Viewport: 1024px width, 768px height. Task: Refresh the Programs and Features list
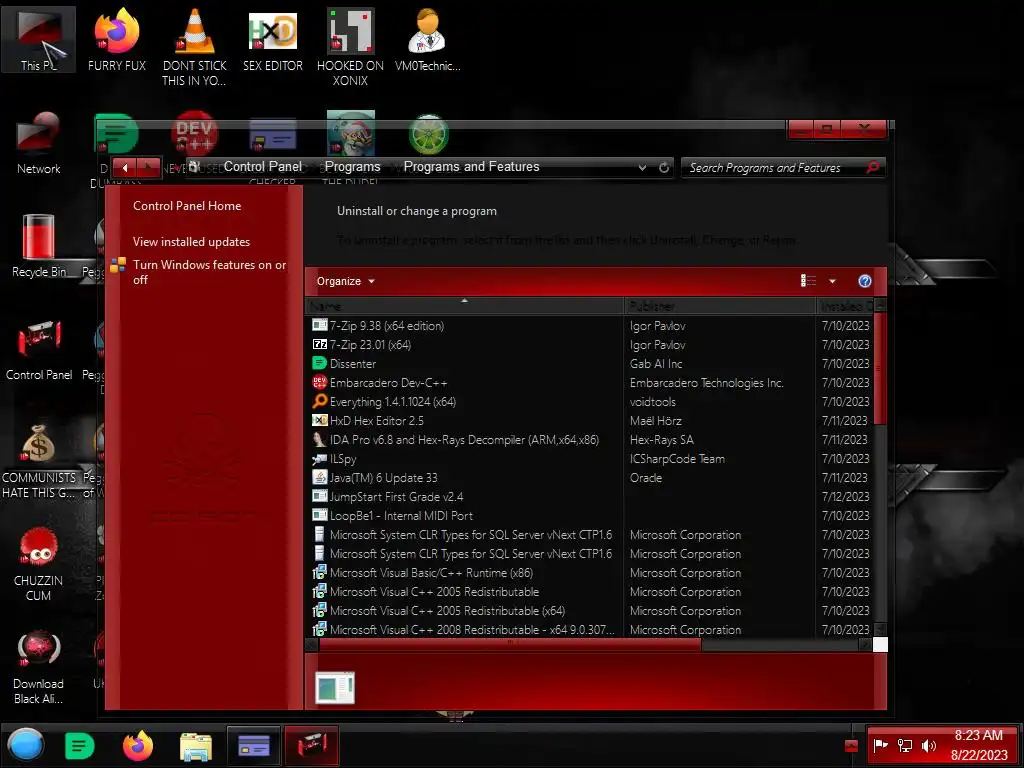(664, 167)
